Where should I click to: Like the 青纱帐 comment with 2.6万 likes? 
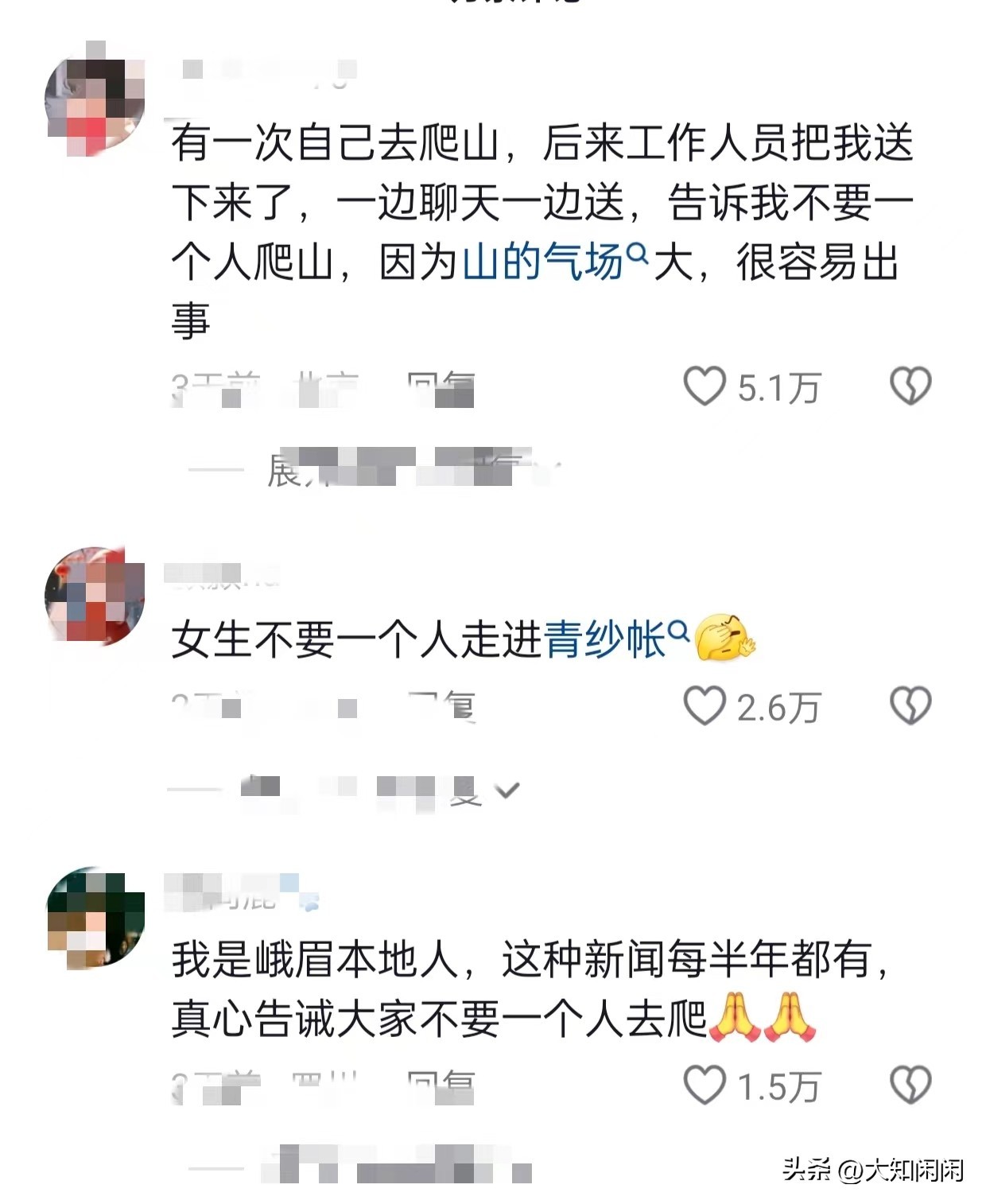tap(705, 706)
